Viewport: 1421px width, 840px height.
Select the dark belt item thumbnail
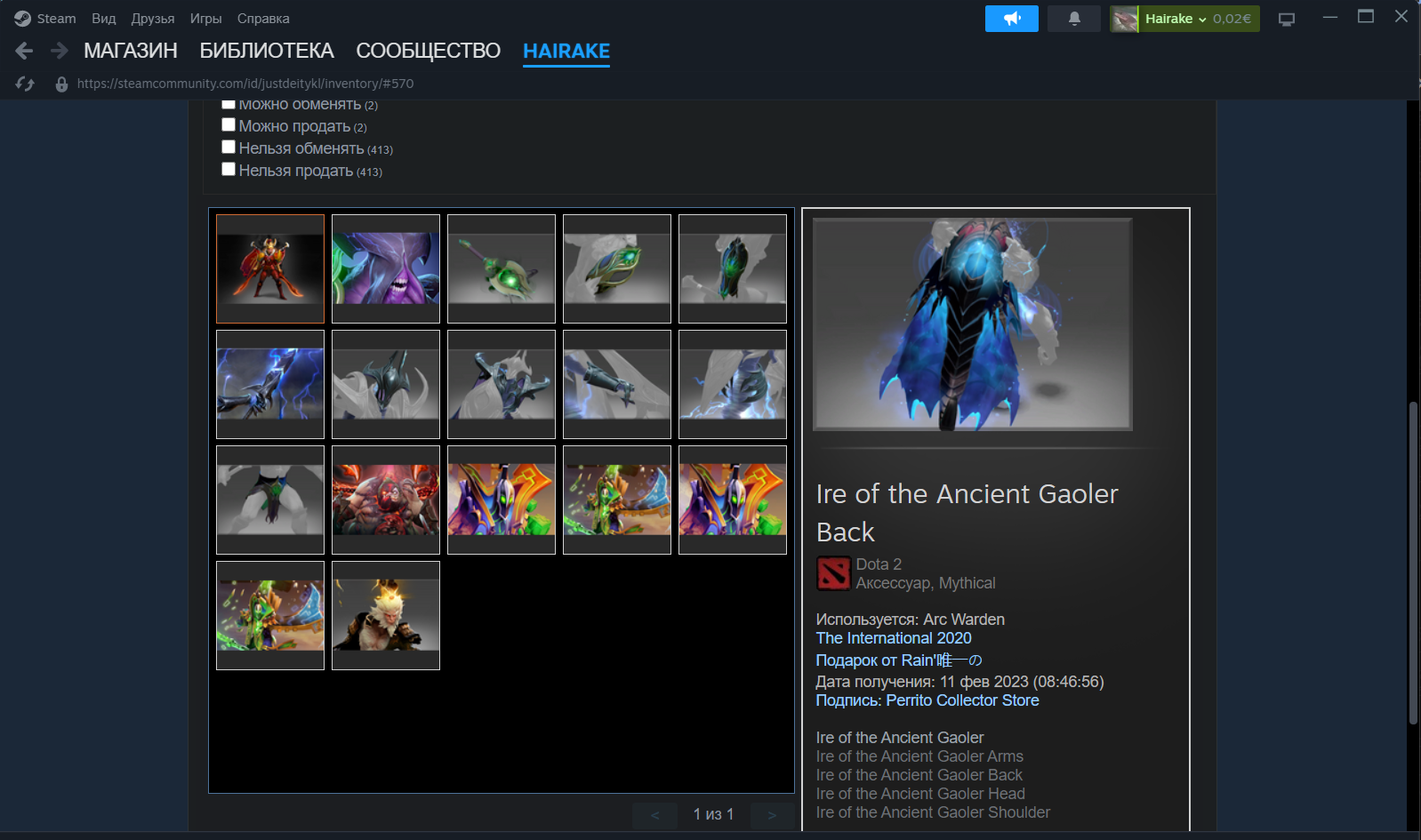tap(270, 500)
